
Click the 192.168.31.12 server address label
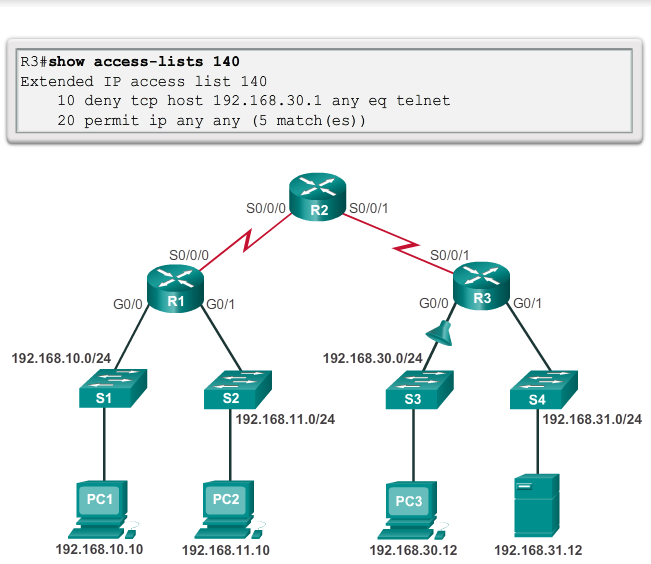point(538,550)
